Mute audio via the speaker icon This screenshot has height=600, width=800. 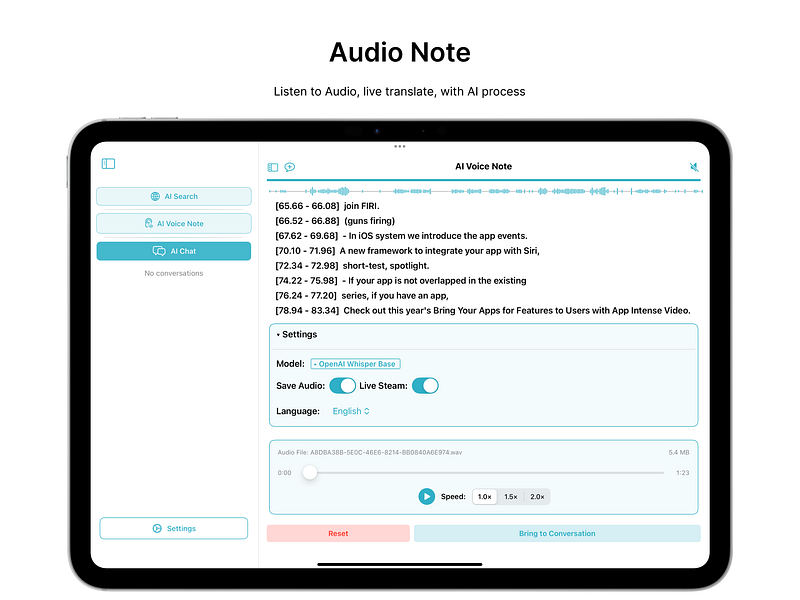(692, 166)
